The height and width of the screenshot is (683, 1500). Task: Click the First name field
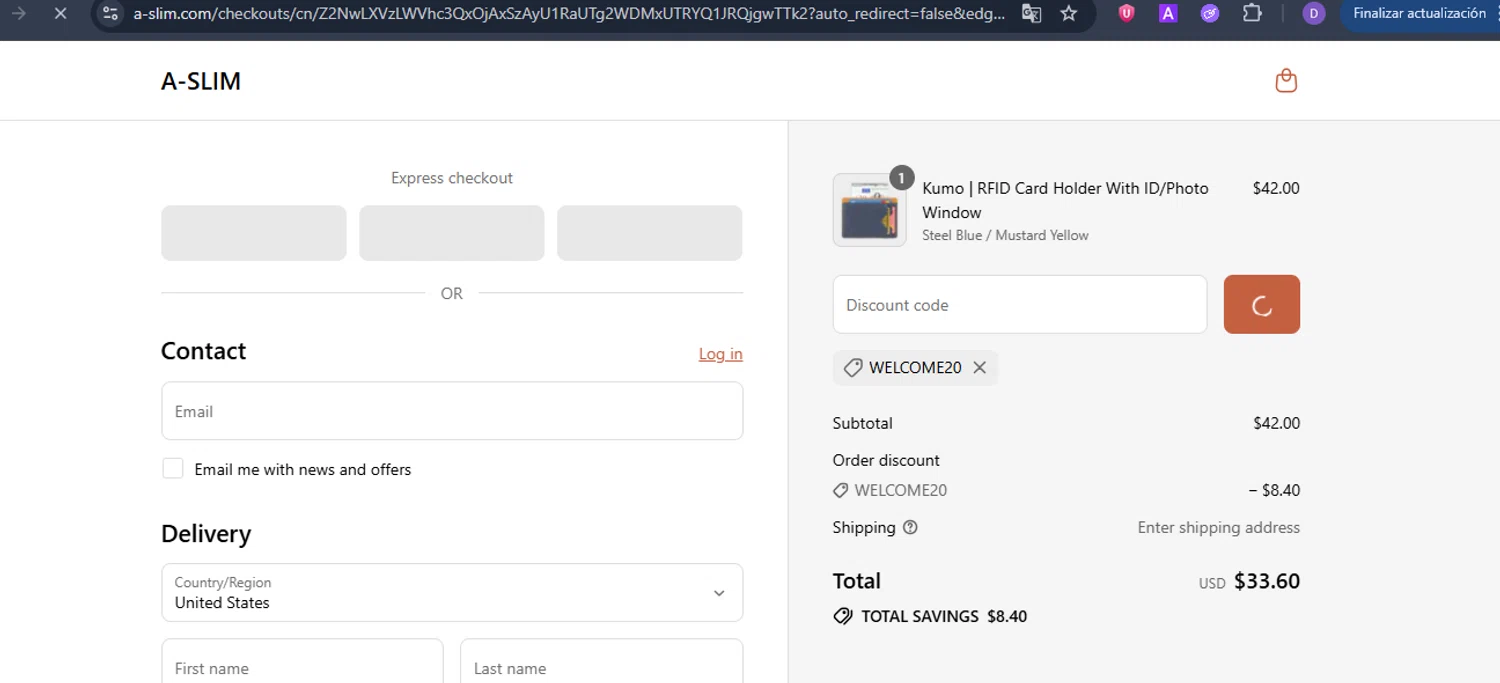(302, 661)
